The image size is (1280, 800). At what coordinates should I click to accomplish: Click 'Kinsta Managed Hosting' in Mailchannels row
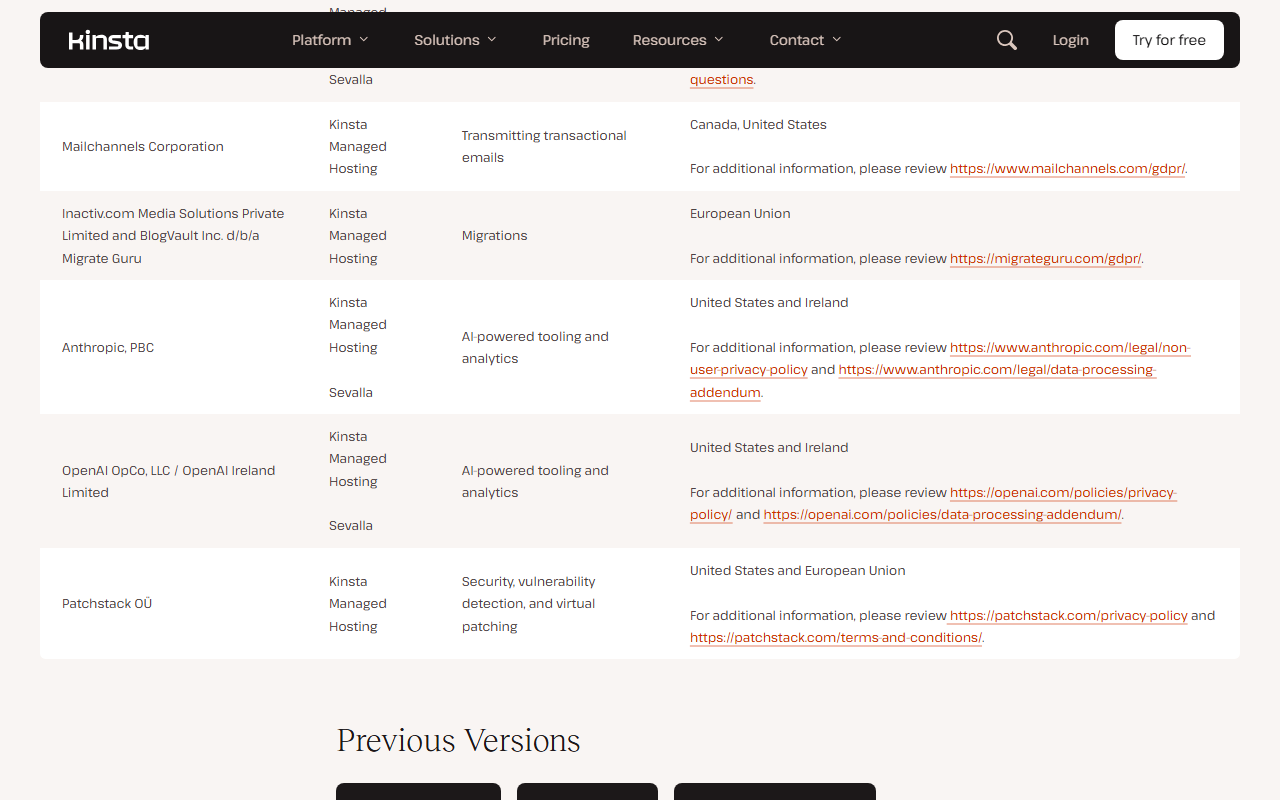358,147
